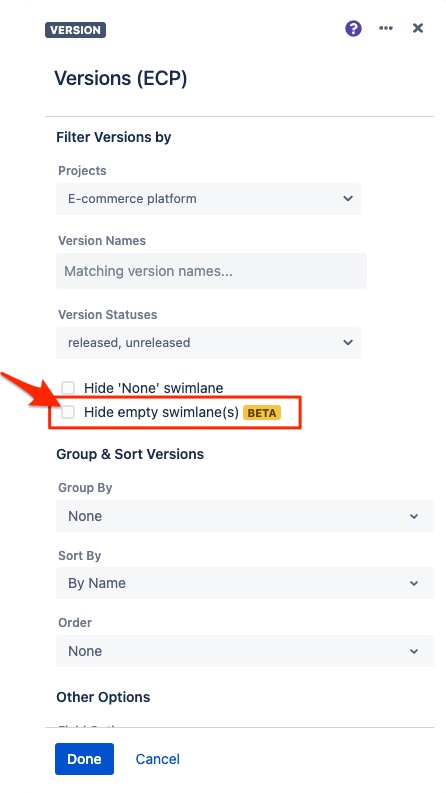Open the Group By dropdown

pyautogui.click(x=245, y=516)
